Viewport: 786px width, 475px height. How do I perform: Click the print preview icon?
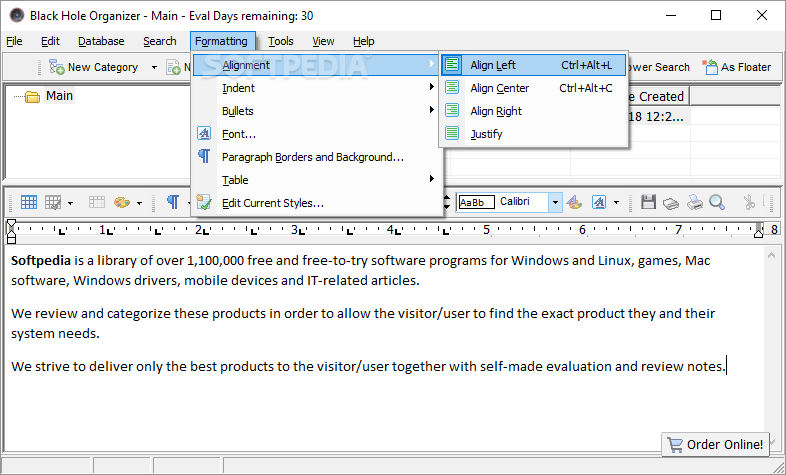(x=671, y=203)
